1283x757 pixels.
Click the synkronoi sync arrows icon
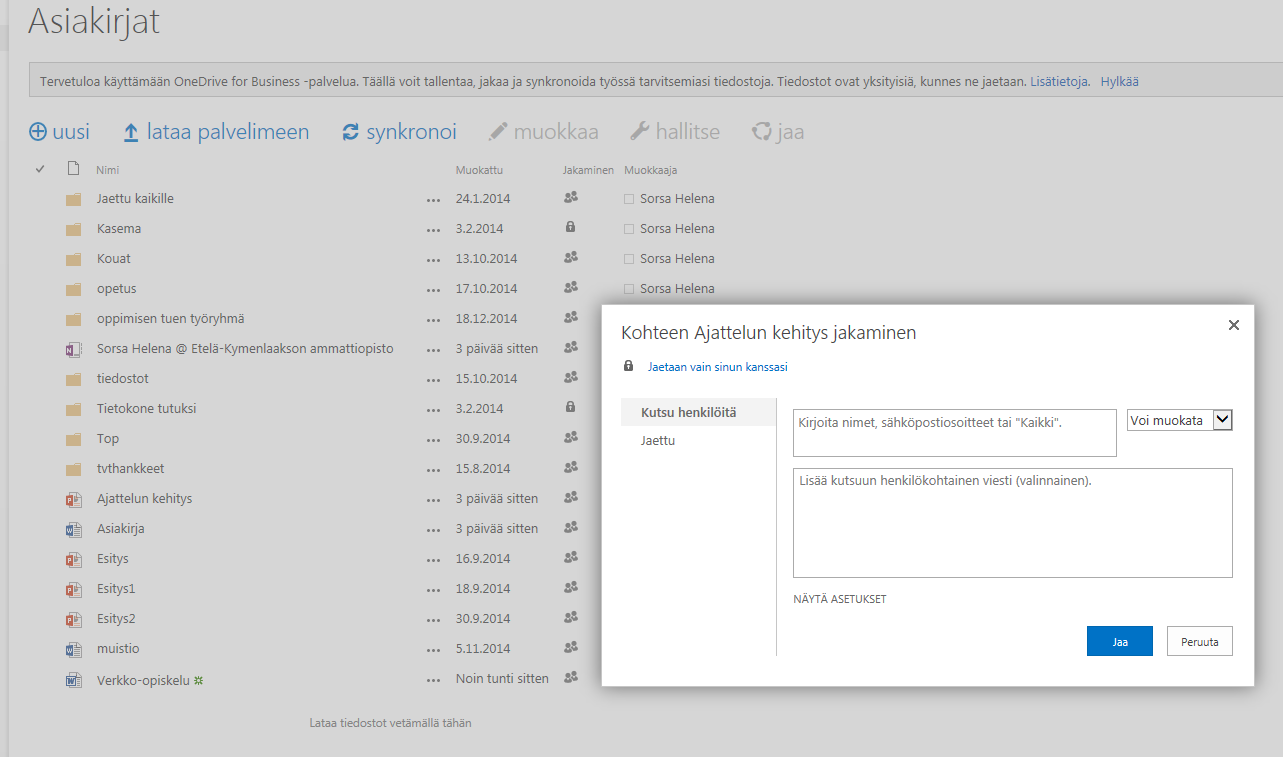[x=350, y=132]
